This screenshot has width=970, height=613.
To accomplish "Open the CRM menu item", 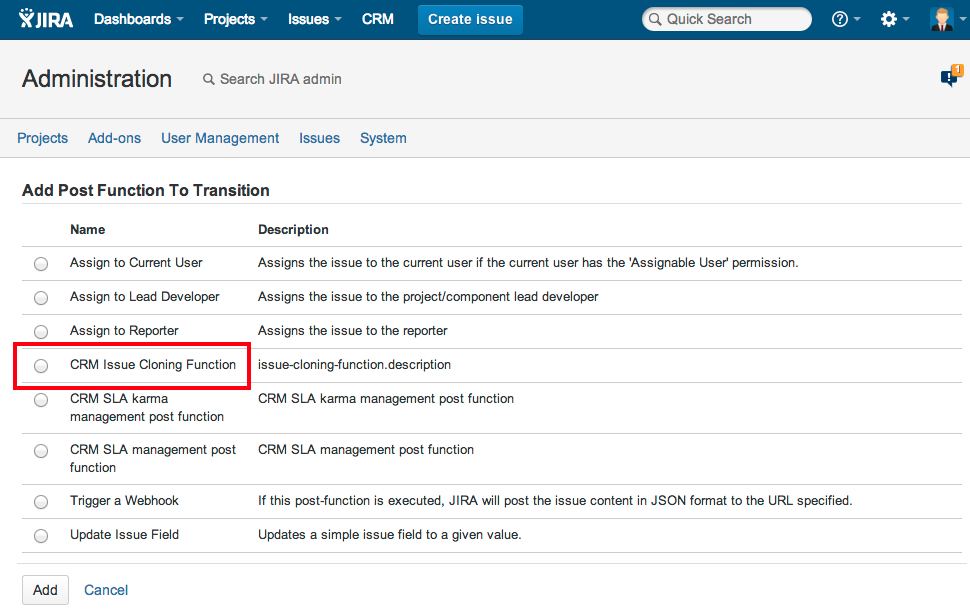I will pos(378,19).
